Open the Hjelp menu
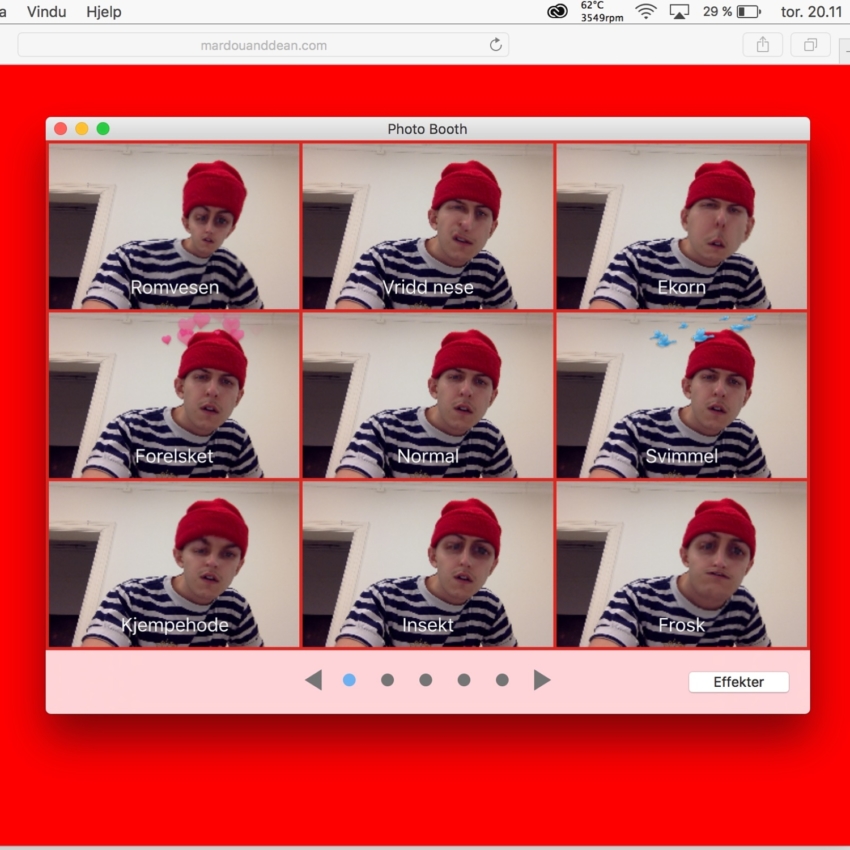 (x=104, y=12)
